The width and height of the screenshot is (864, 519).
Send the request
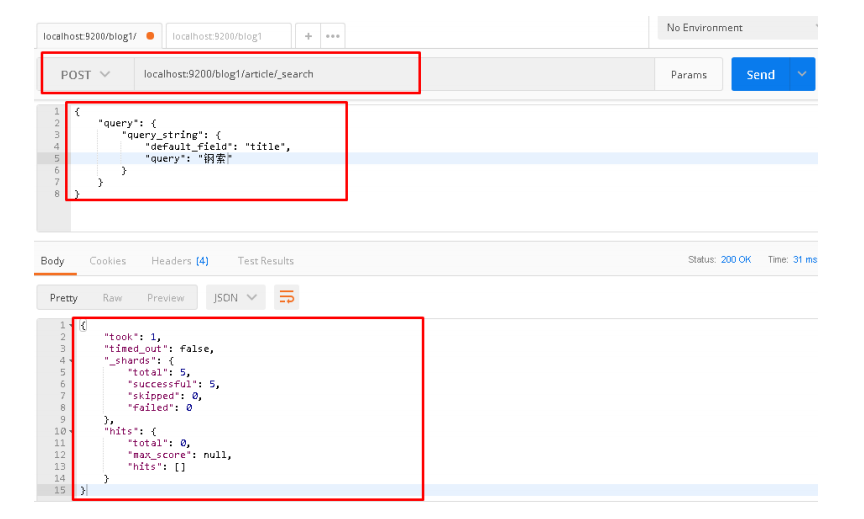coord(760,74)
